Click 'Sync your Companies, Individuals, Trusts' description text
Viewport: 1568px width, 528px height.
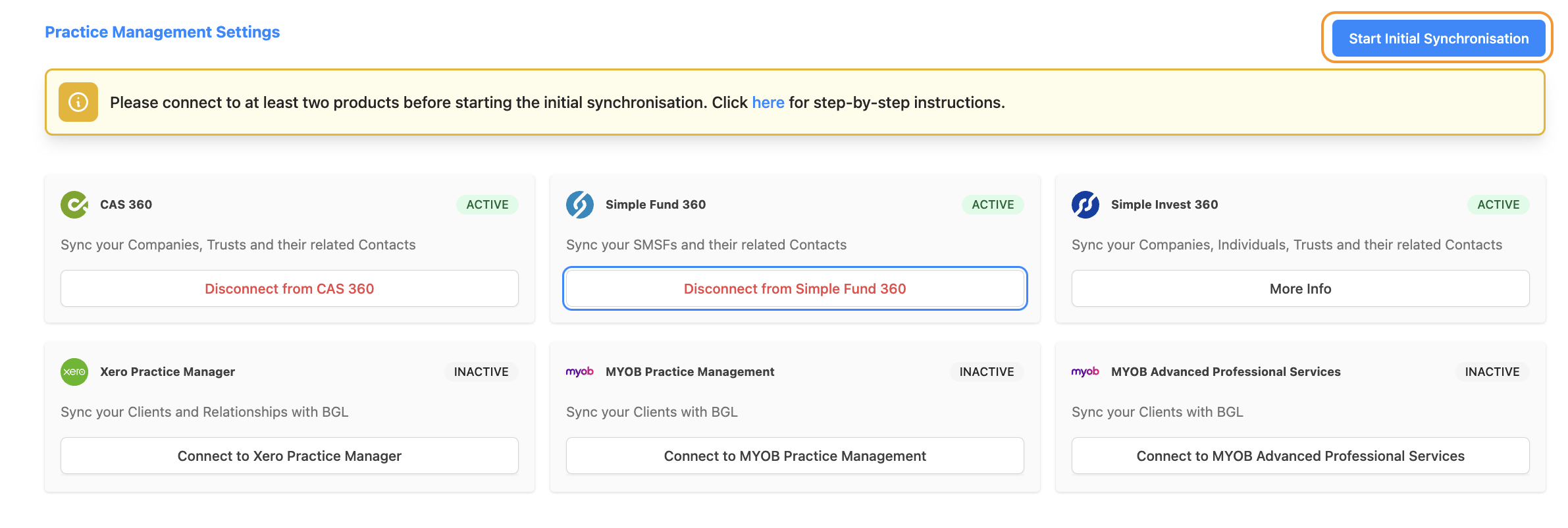pyautogui.click(x=1287, y=245)
